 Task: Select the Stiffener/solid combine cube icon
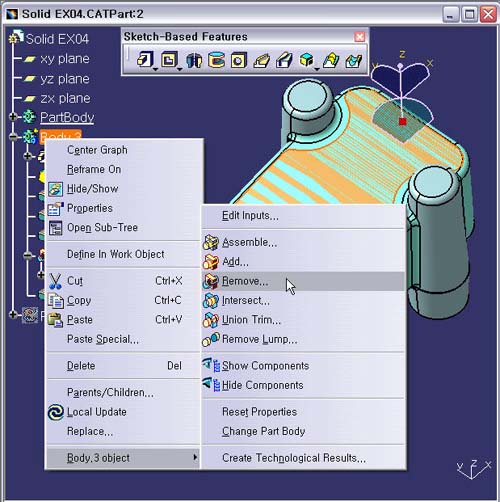(306, 60)
